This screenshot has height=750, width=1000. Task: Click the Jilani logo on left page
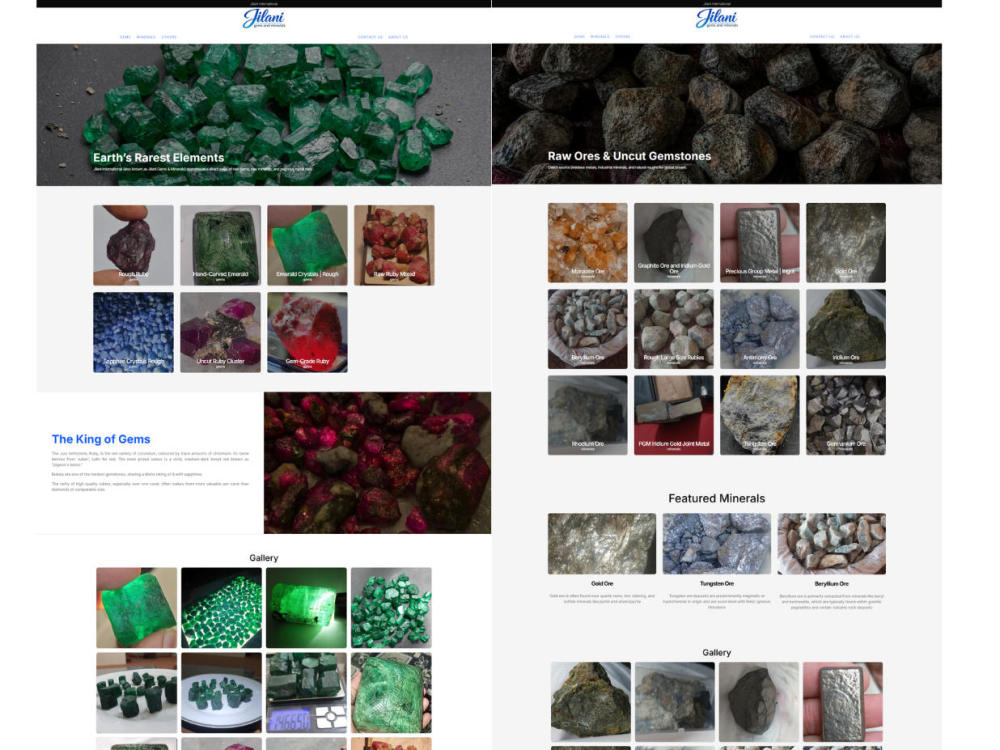[263, 19]
